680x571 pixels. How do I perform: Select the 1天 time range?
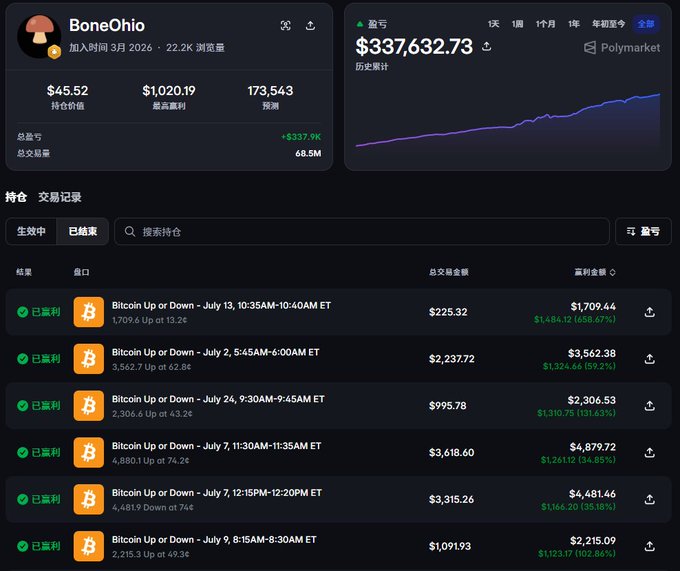(x=493, y=24)
